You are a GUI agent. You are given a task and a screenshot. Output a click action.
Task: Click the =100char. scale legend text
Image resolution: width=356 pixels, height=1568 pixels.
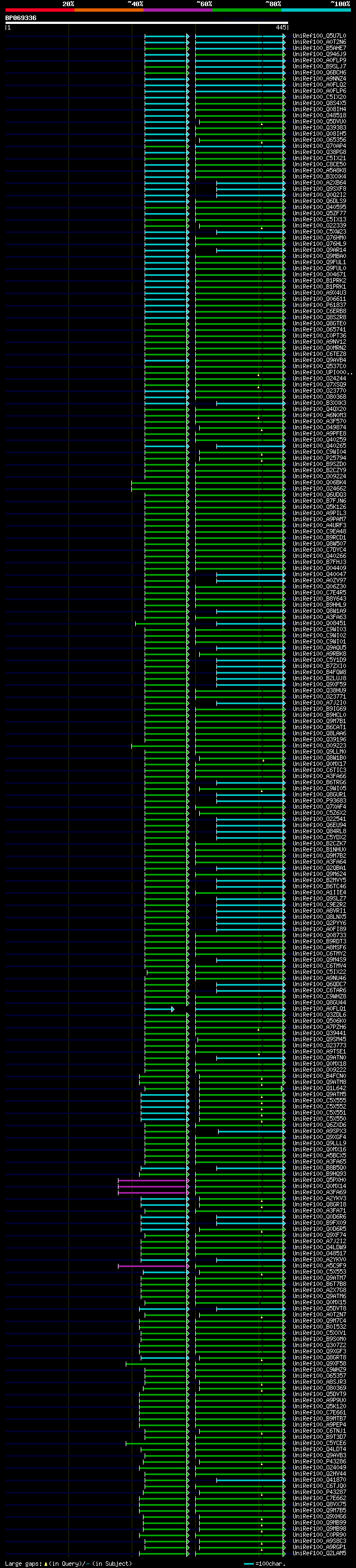[270, 1563]
